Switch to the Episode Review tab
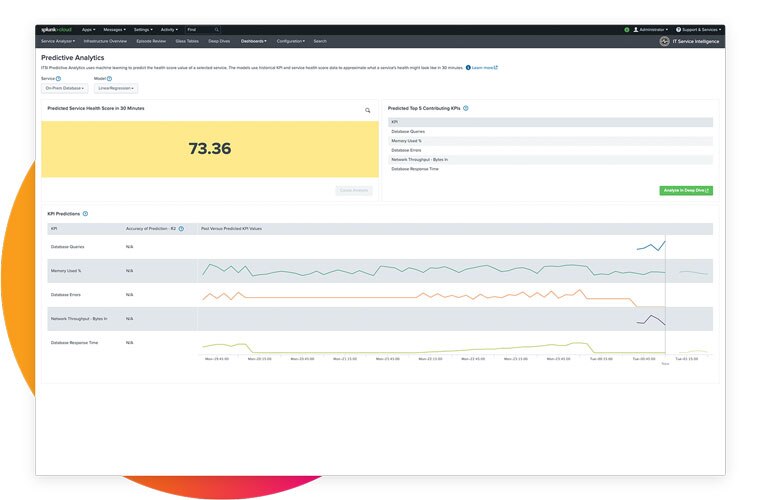The width and height of the screenshot is (760, 500). 151,42
